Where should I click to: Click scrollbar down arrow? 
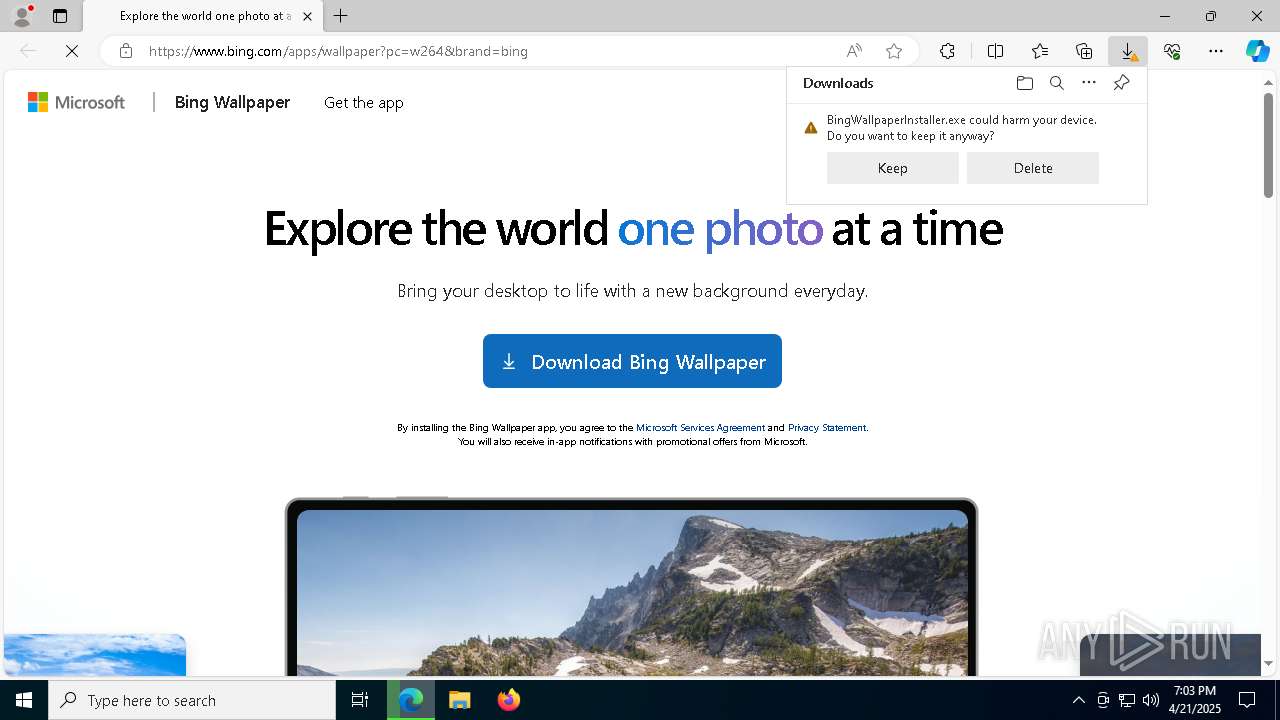click(x=1268, y=663)
